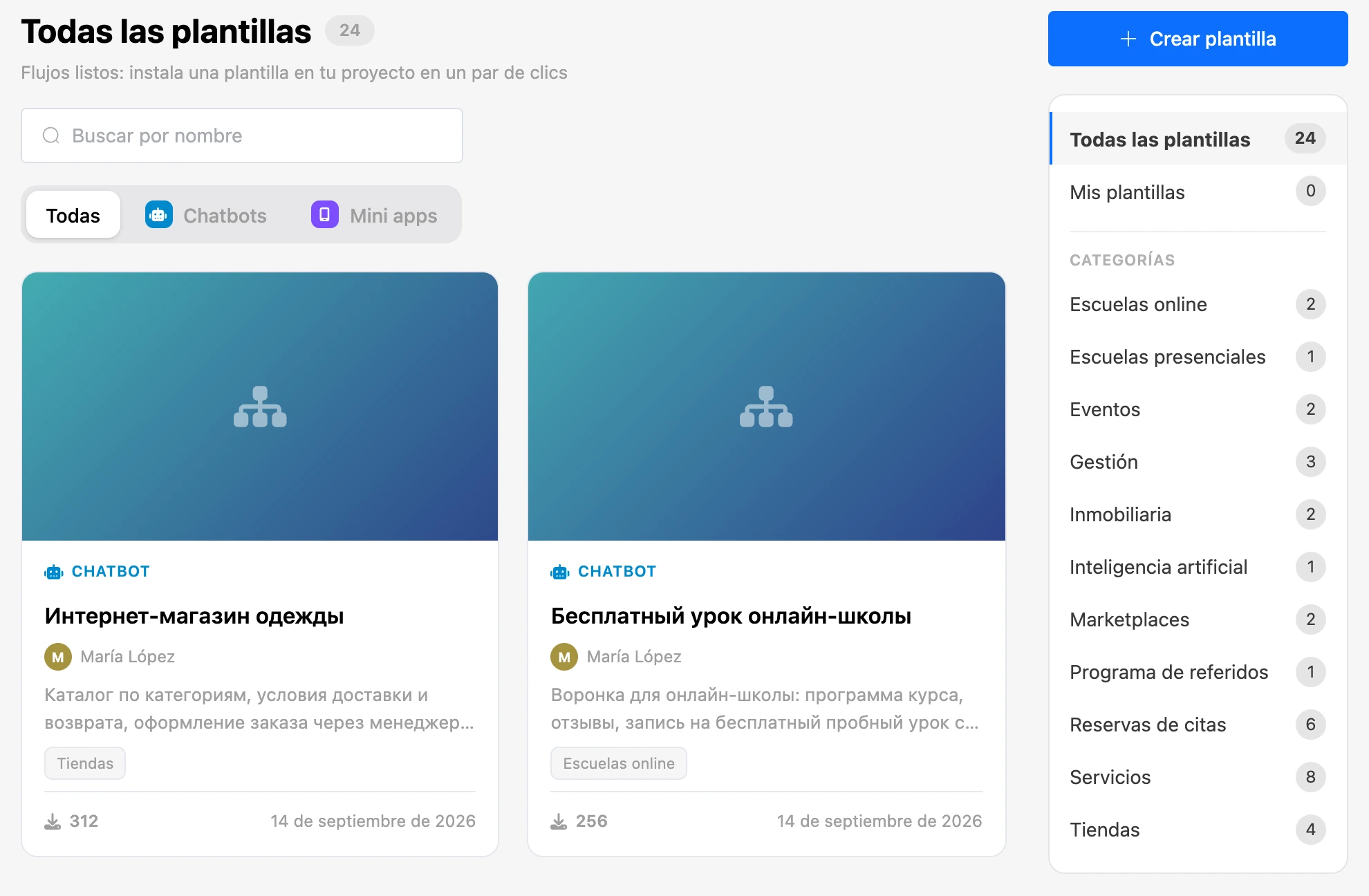The height and width of the screenshot is (896, 1369).
Task: Click the Каталог по категориям description text
Action: (259, 709)
